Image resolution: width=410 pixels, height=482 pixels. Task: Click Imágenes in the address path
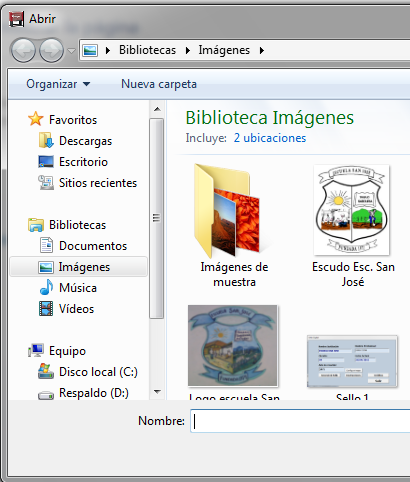224,50
